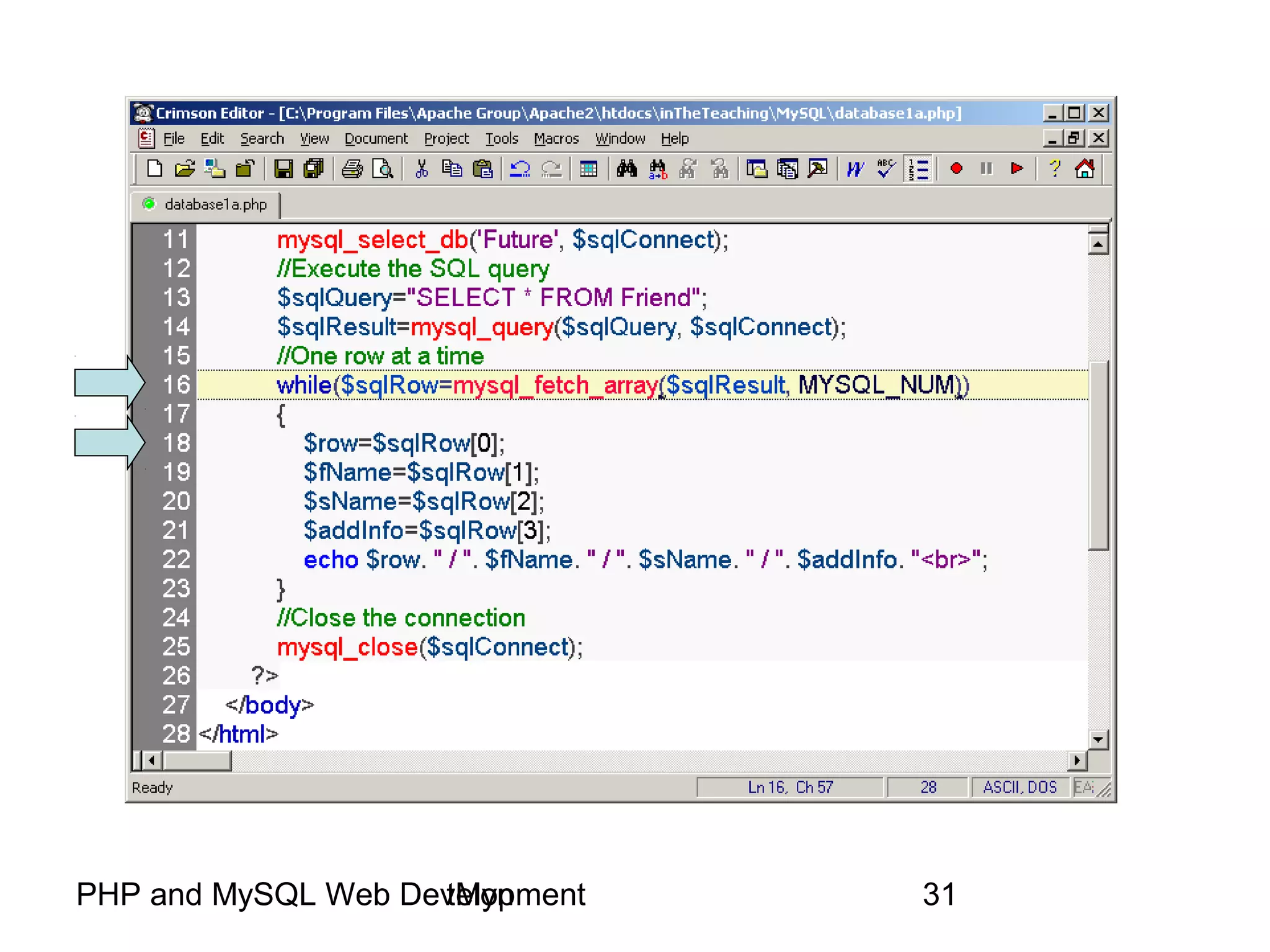Click horizontal scrollbar left arrow
This screenshot has height=952, width=1270.
[151, 760]
